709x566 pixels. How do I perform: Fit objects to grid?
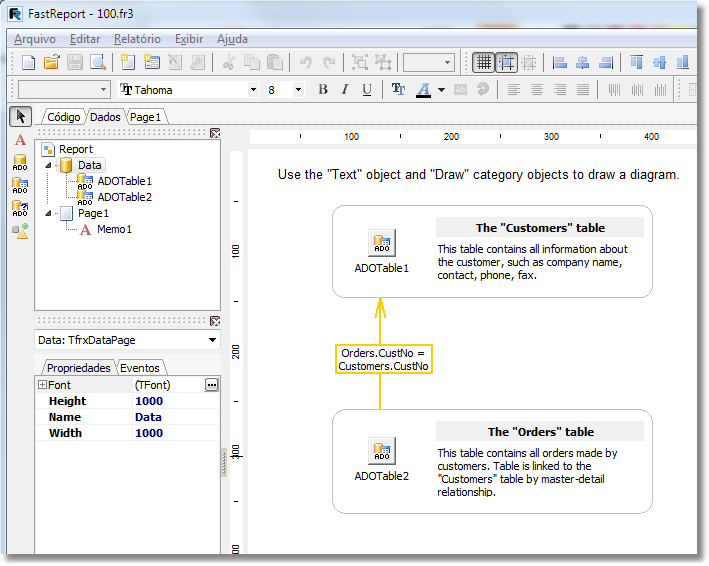coord(529,62)
